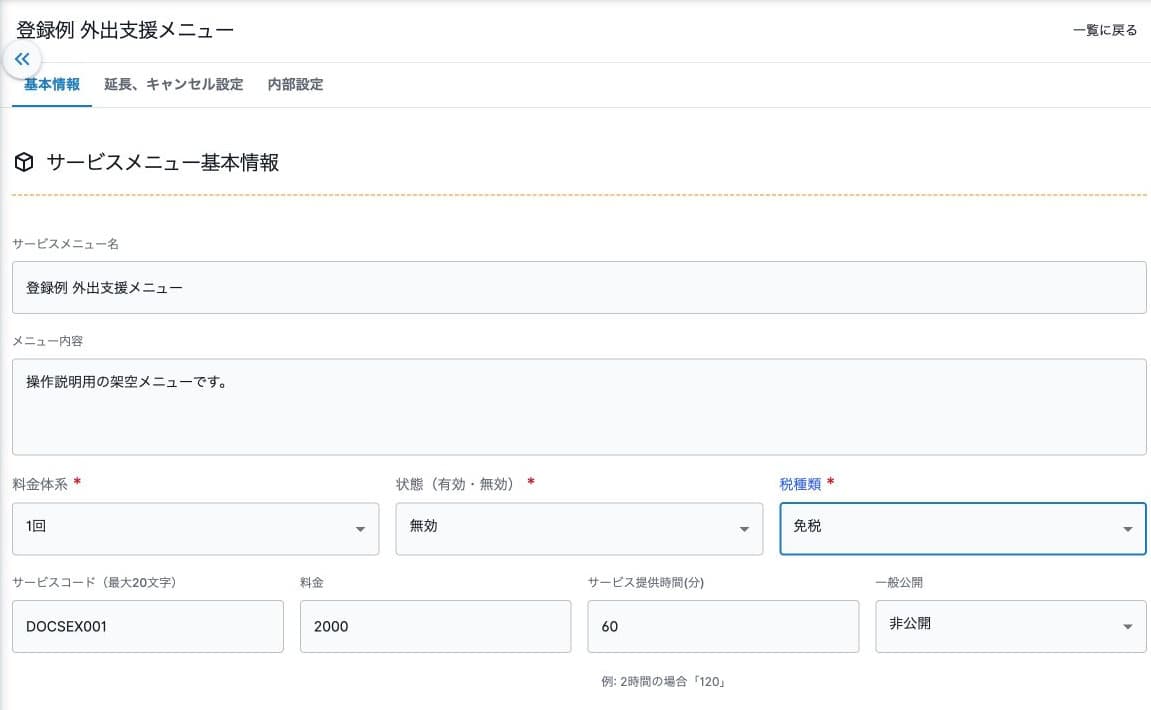Click the 税種類 dropdown arrow
Viewport: 1151px width, 710px height.
point(1128,529)
